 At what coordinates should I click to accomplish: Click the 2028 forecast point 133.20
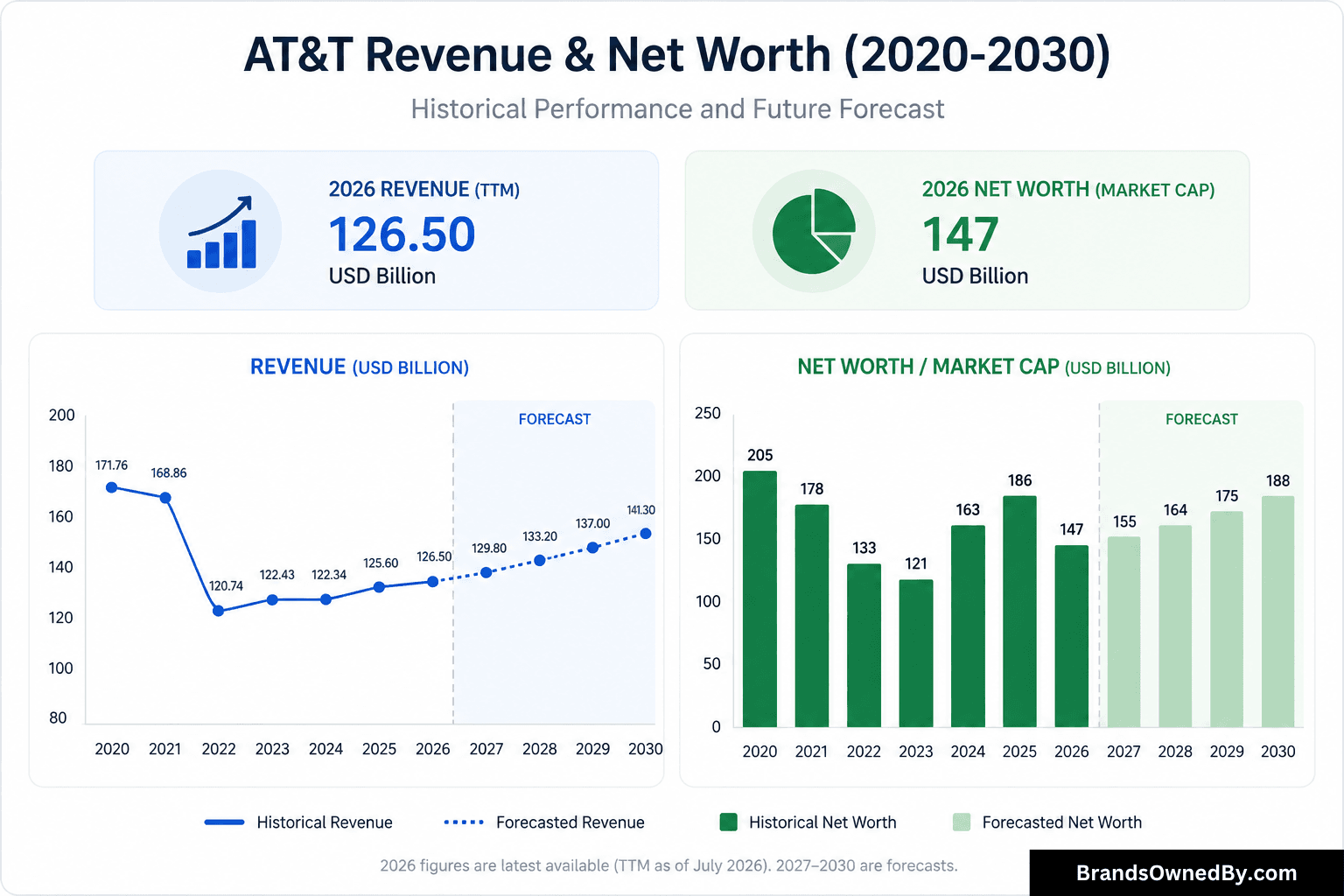[x=540, y=560]
